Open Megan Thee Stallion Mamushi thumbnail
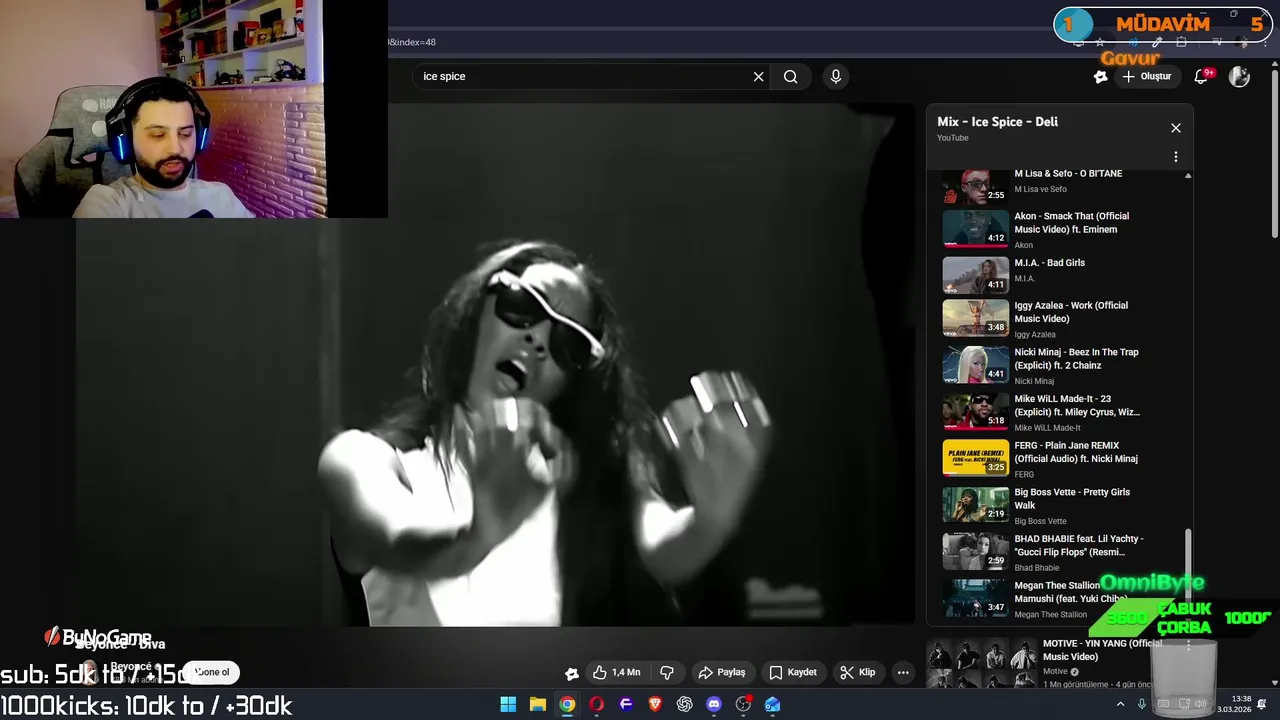 point(975,597)
